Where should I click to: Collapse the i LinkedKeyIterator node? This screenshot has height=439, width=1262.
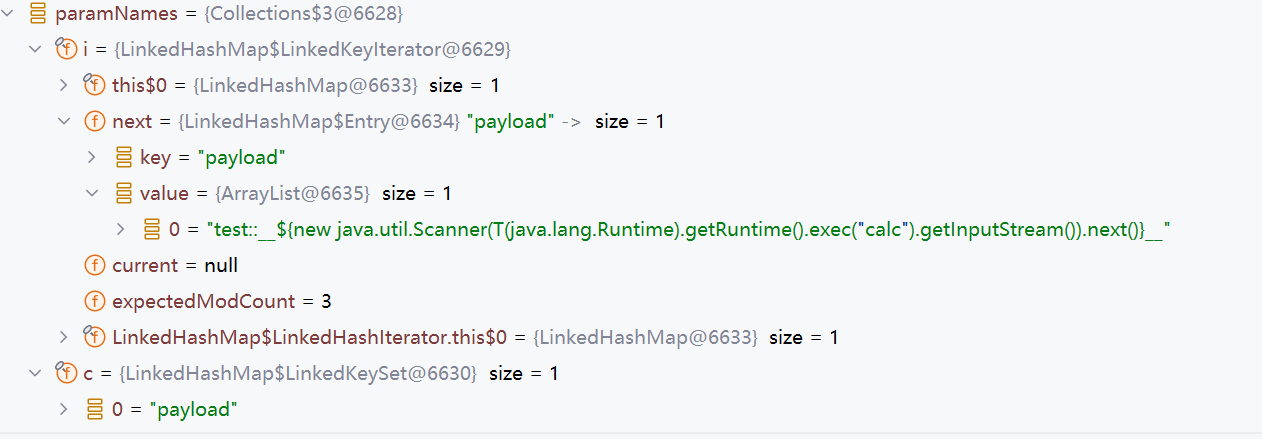point(36,49)
